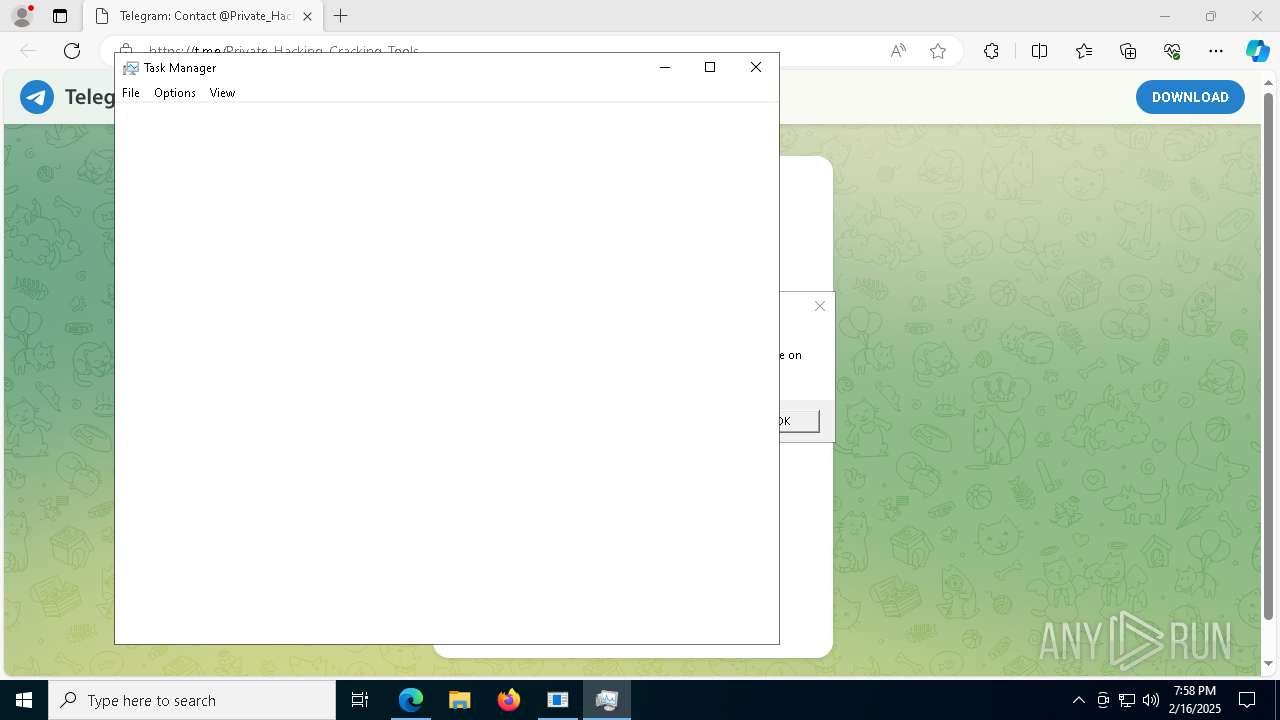This screenshot has height=720, width=1280.
Task: Add page to favorites star icon
Action: coord(938,51)
